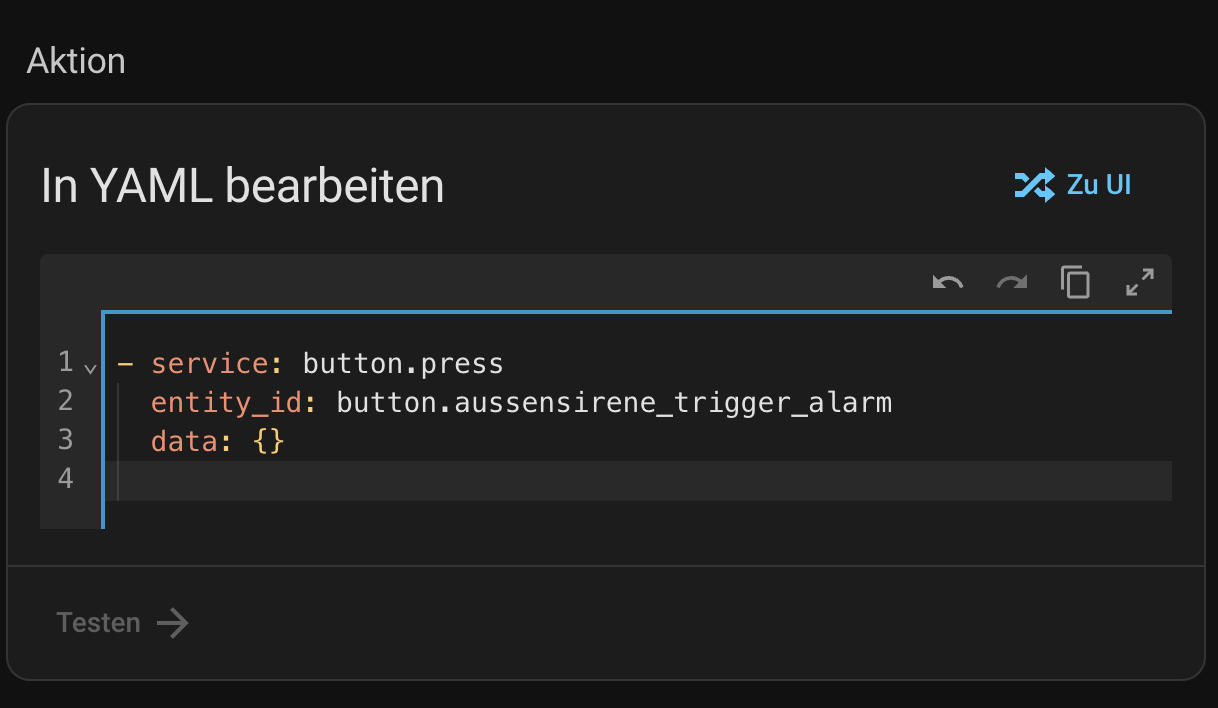The height and width of the screenshot is (708, 1218).
Task: Click line number 4 in the gutter
Action: coord(66,479)
